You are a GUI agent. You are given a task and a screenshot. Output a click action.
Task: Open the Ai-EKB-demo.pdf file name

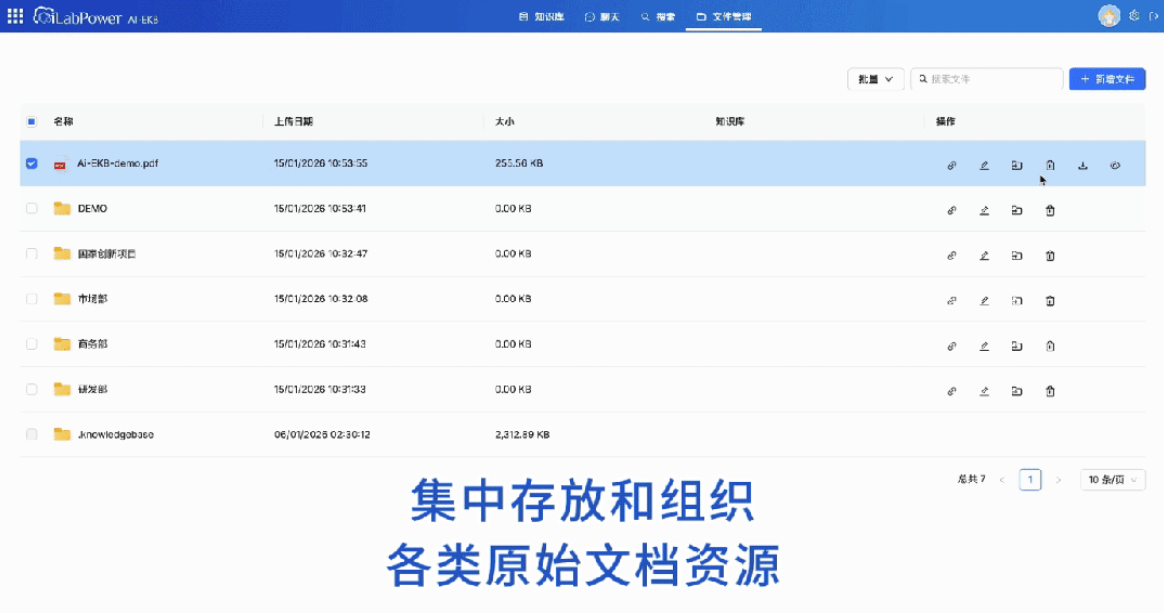[x=118, y=163]
